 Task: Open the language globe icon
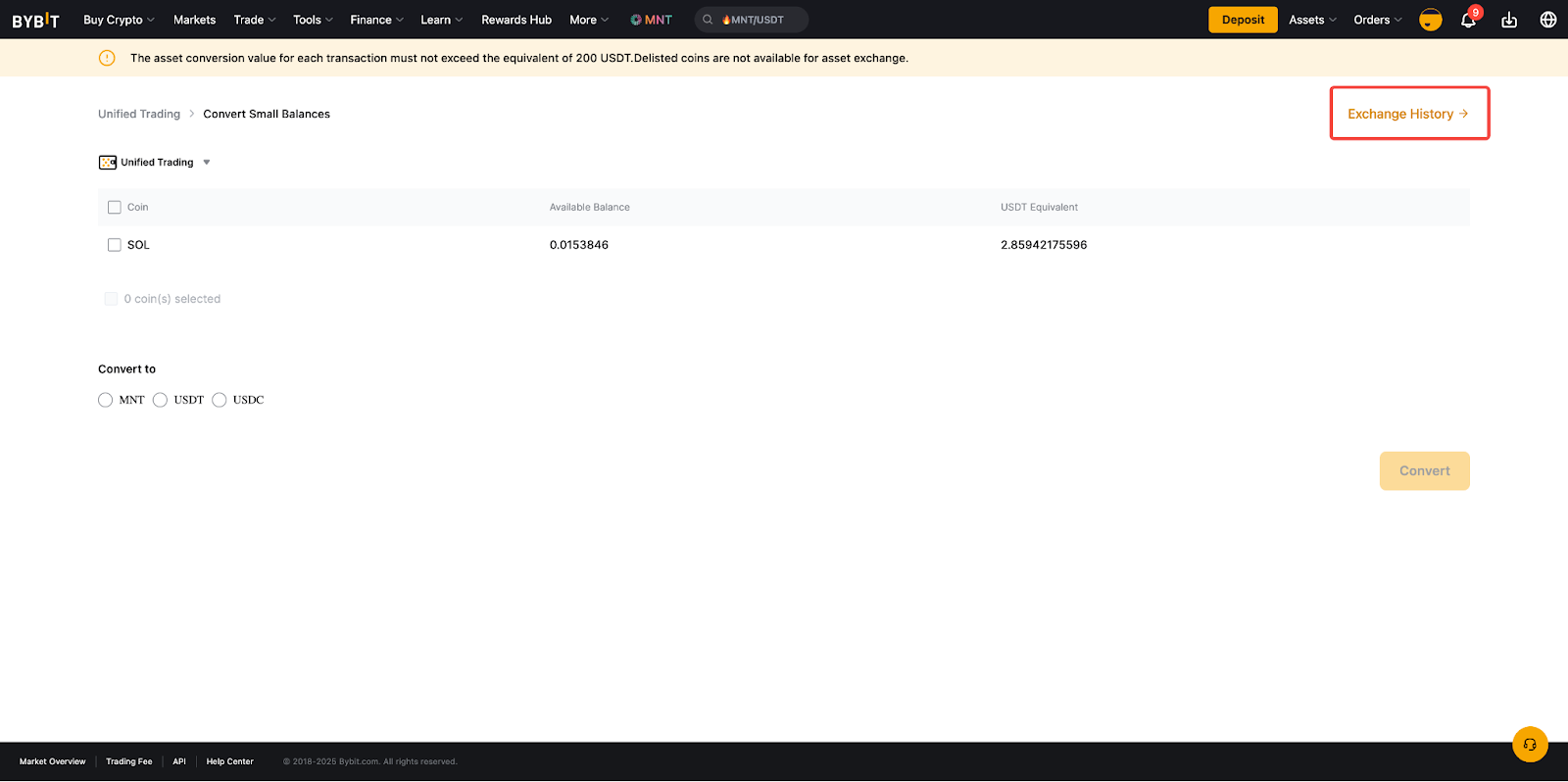point(1548,20)
